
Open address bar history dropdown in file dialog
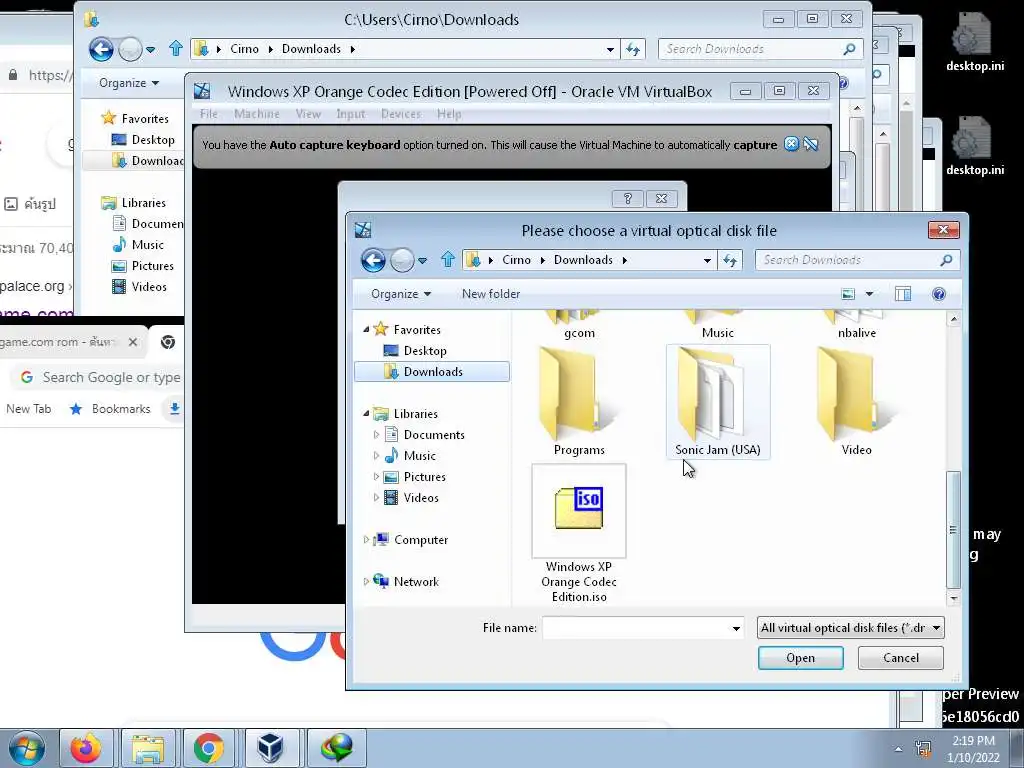point(707,260)
